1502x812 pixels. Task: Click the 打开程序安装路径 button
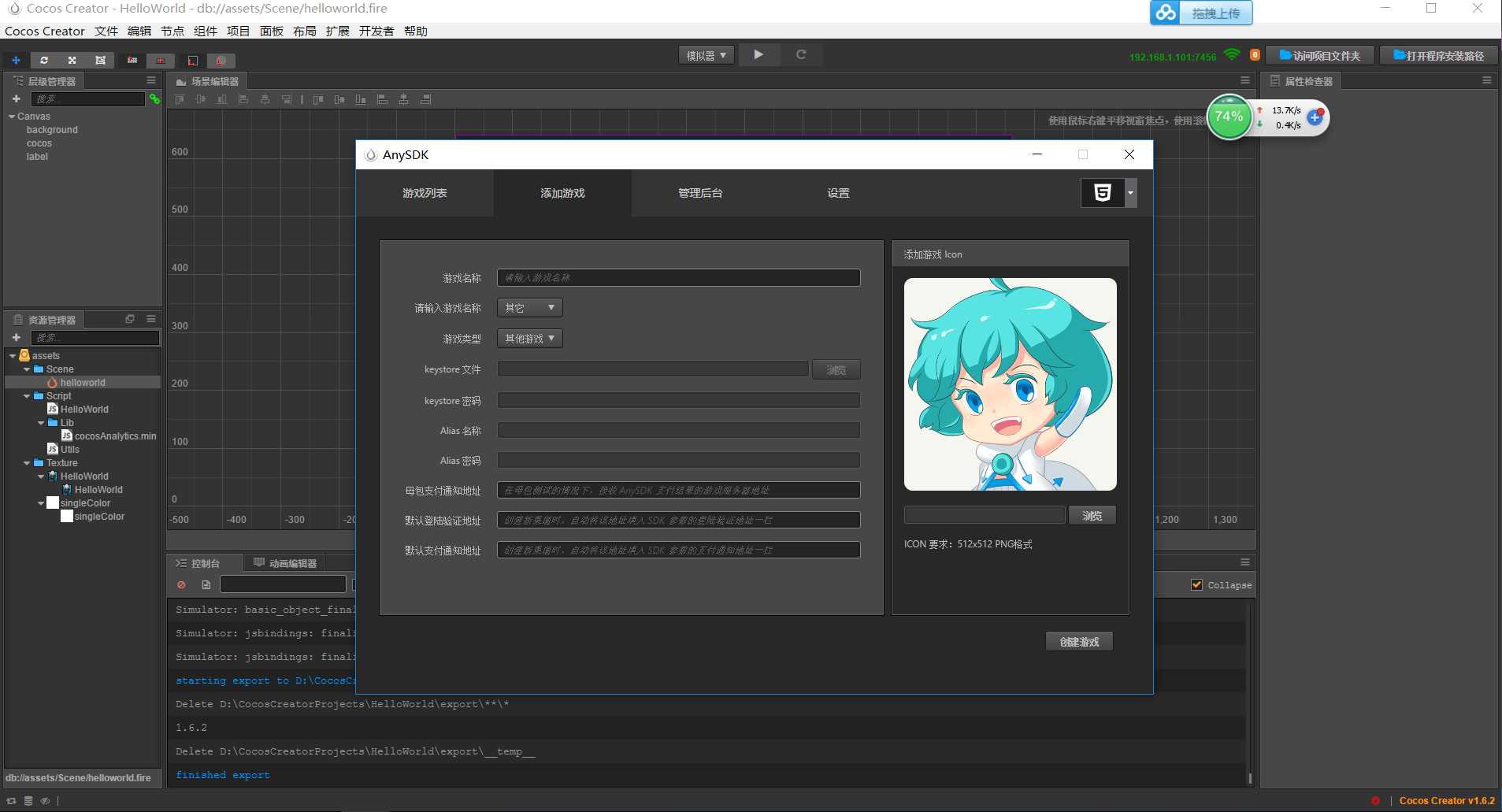click(x=1438, y=55)
